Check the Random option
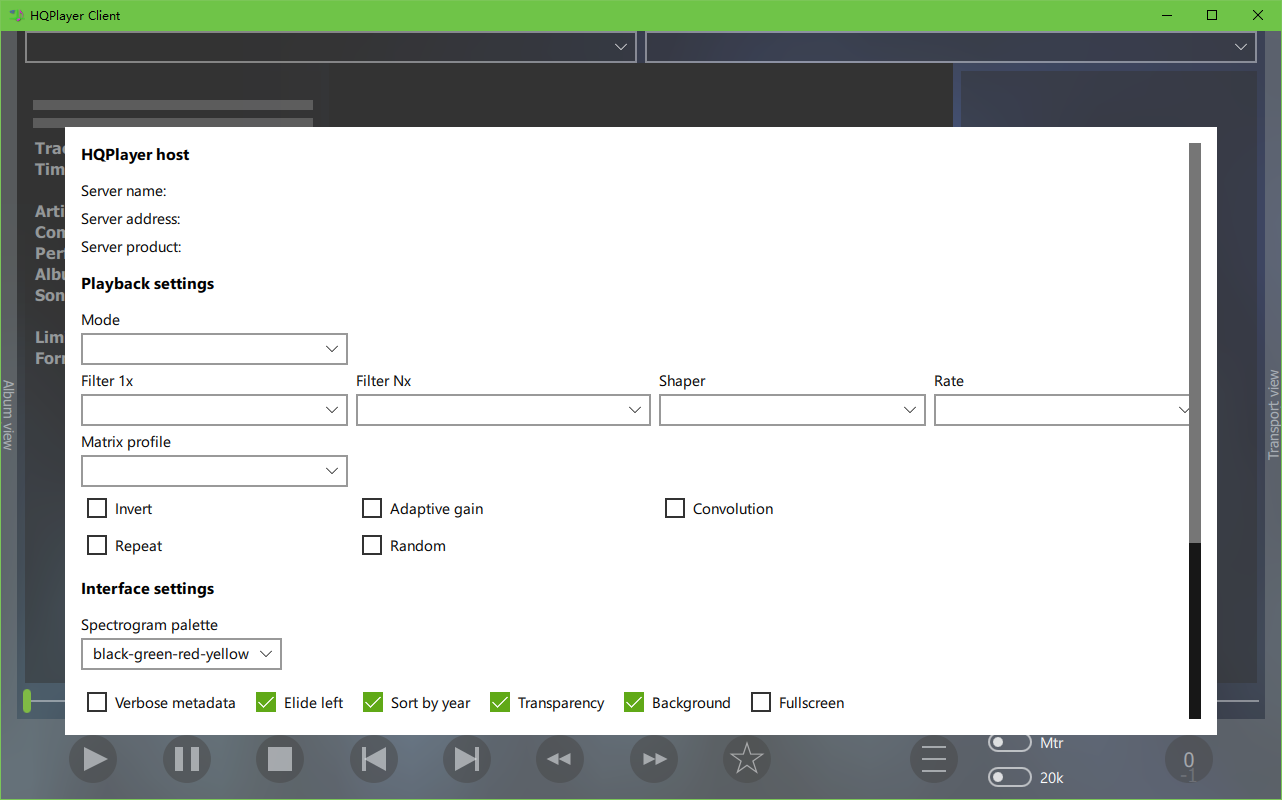1282x800 pixels. tap(372, 545)
